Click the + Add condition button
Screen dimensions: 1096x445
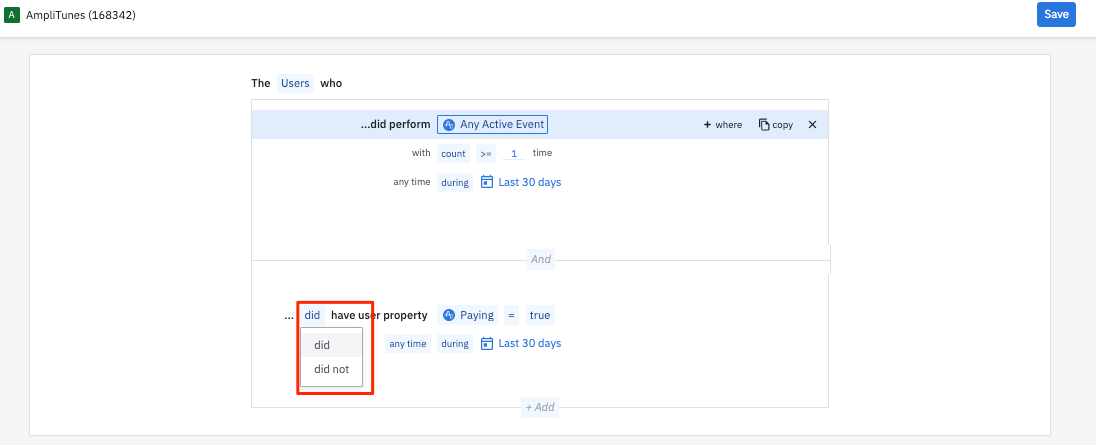pos(540,408)
